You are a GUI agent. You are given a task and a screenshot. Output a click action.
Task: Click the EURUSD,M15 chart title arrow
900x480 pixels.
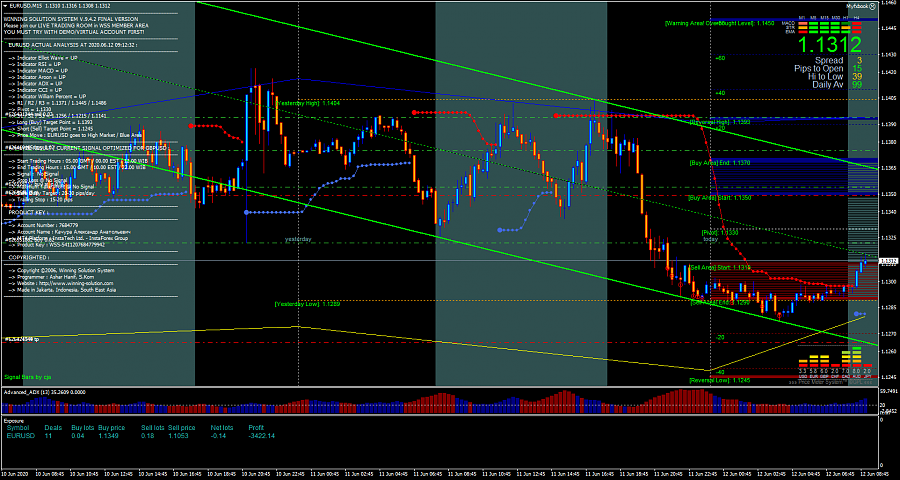(4, 4)
